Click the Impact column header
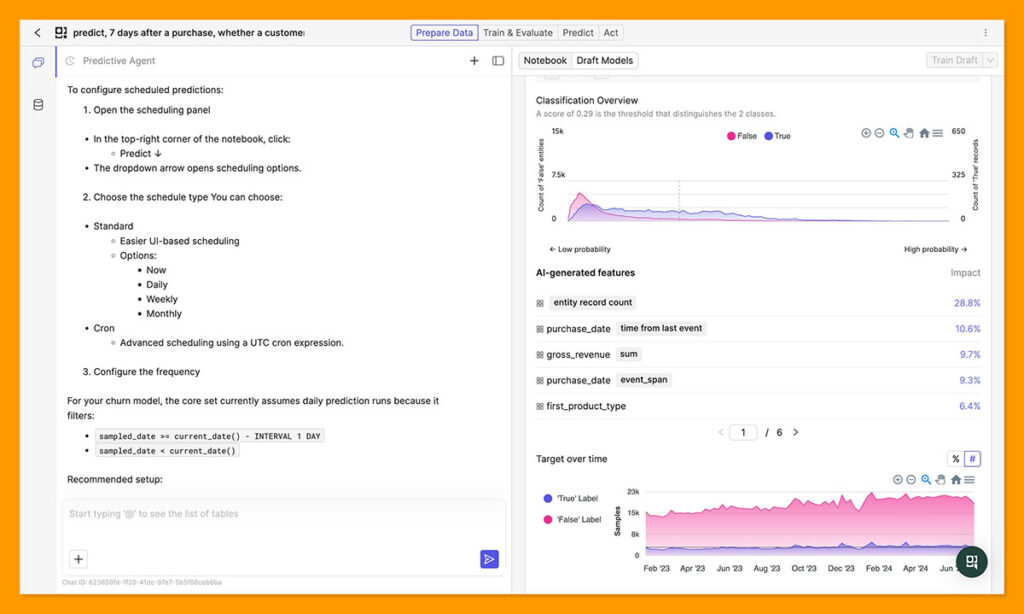1024x614 pixels. (965, 273)
